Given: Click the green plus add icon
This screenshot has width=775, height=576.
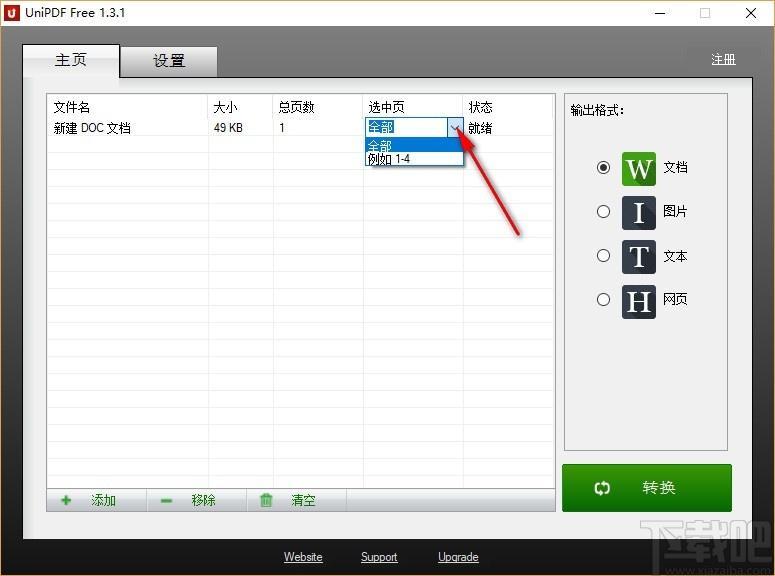Looking at the screenshot, I should [x=66, y=500].
